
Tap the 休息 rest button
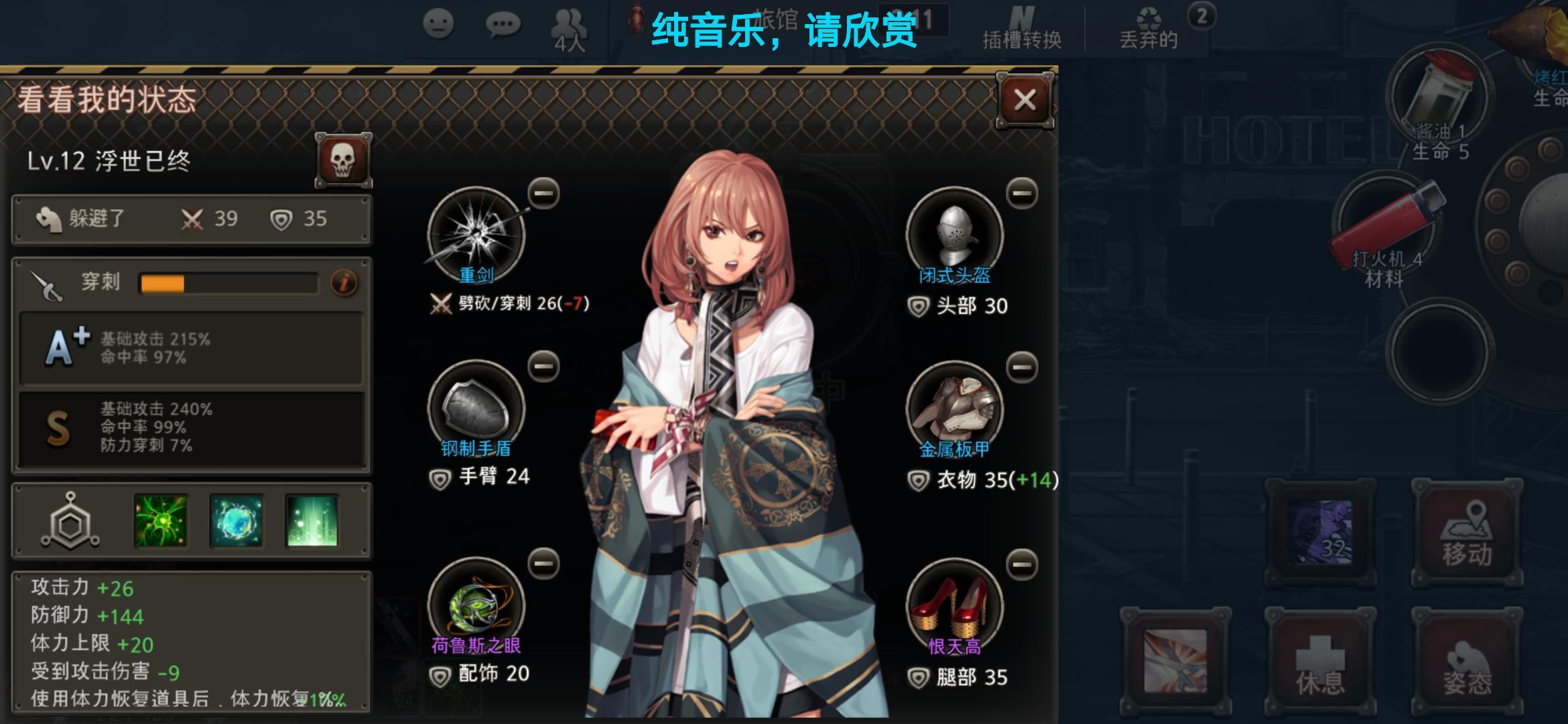point(1320,662)
